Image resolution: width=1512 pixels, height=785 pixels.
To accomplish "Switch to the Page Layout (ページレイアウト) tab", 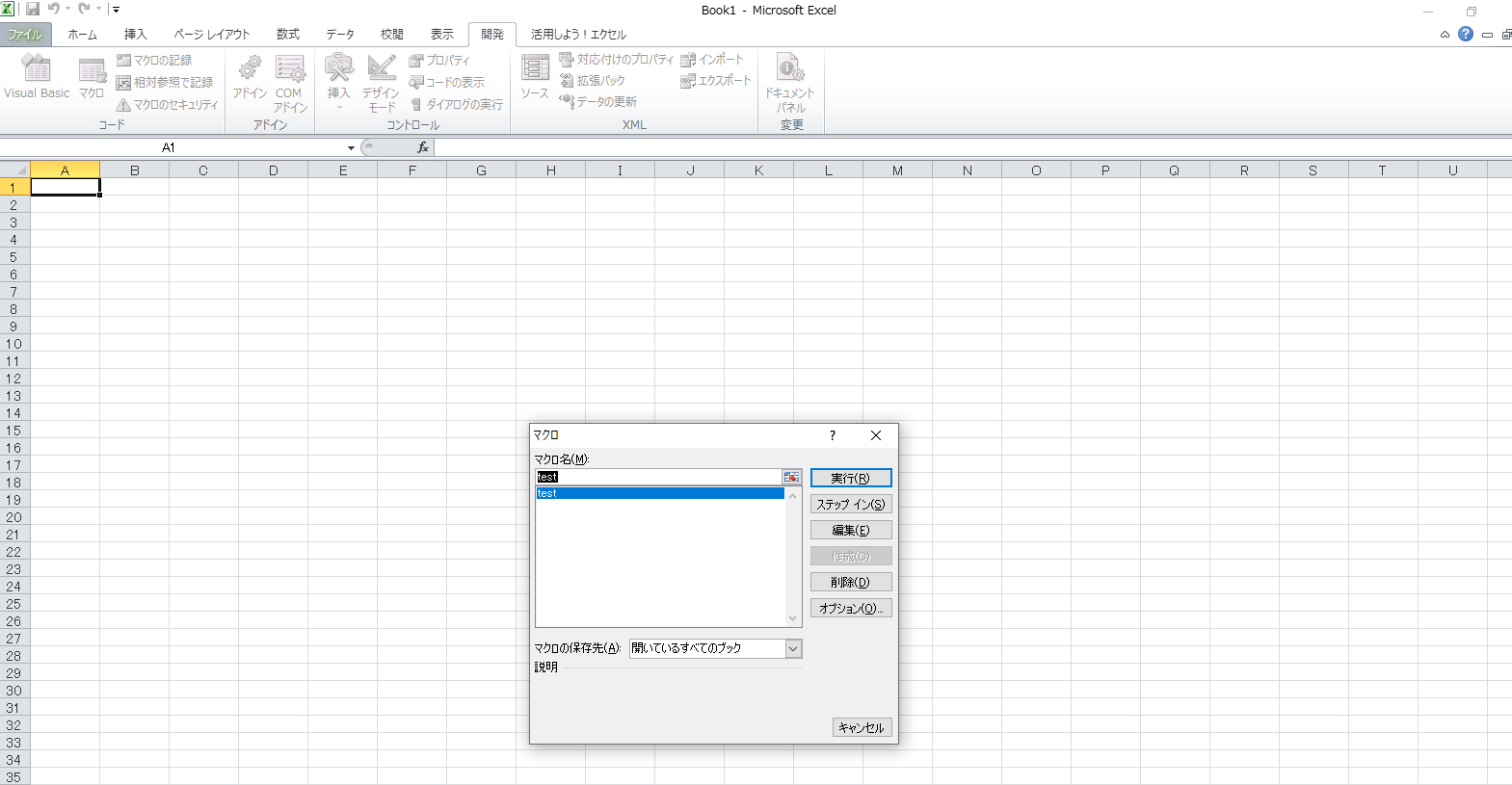I will coord(211,35).
